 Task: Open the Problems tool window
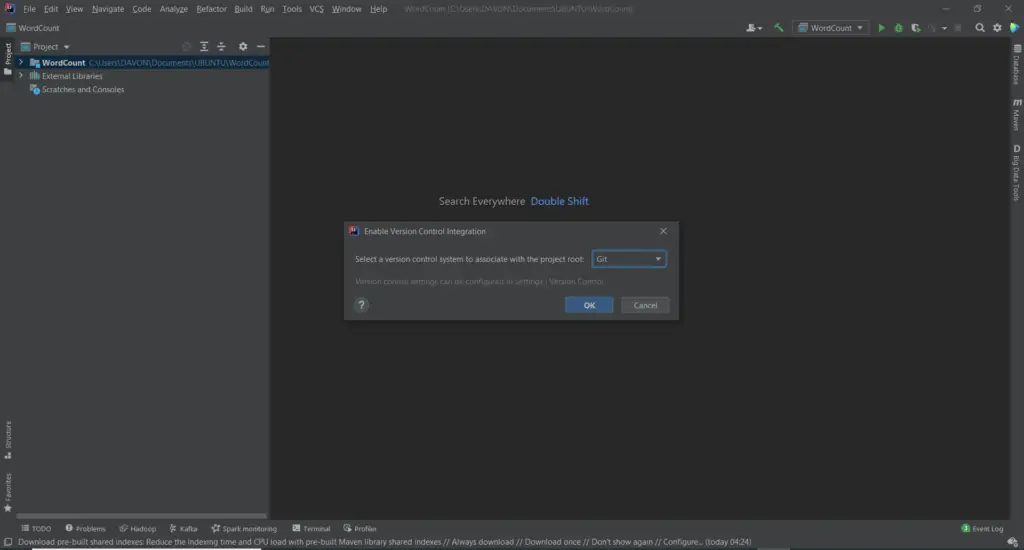tap(85, 528)
